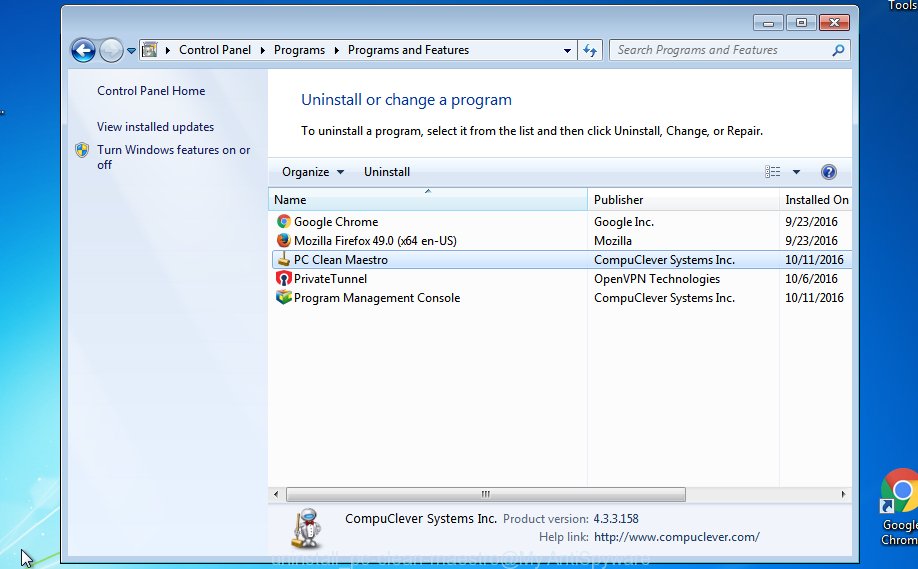Select Programs and Features breadcrumb

click(408, 50)
